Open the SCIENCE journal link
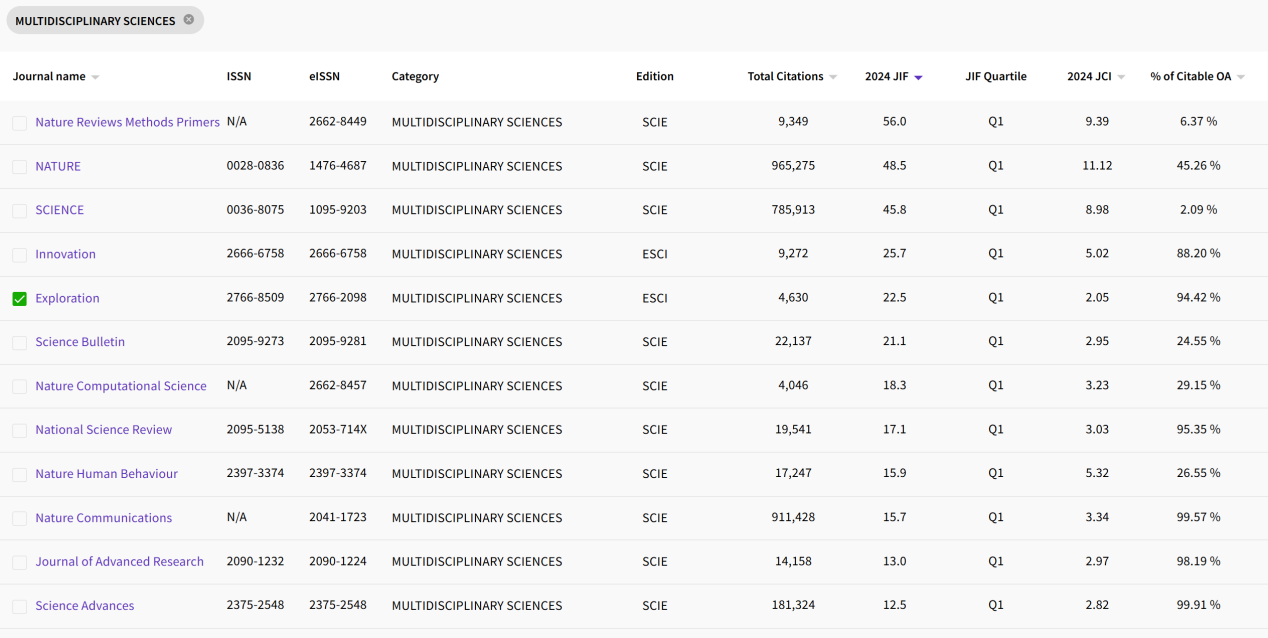 [59, 210]
